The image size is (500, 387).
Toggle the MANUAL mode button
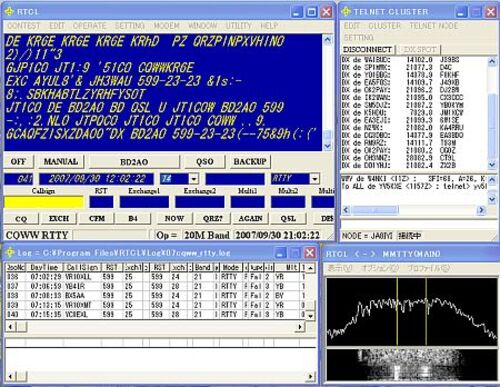pos(61,162)
